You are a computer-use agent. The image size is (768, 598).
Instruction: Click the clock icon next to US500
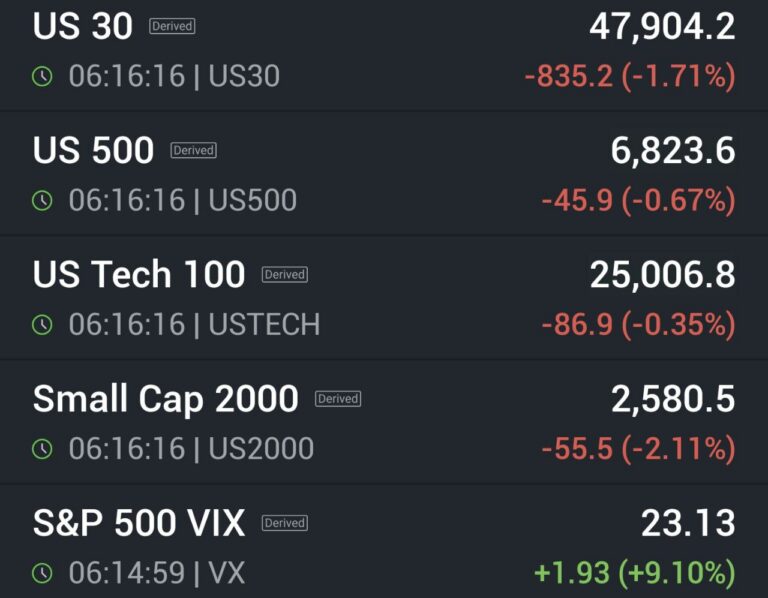42,200
